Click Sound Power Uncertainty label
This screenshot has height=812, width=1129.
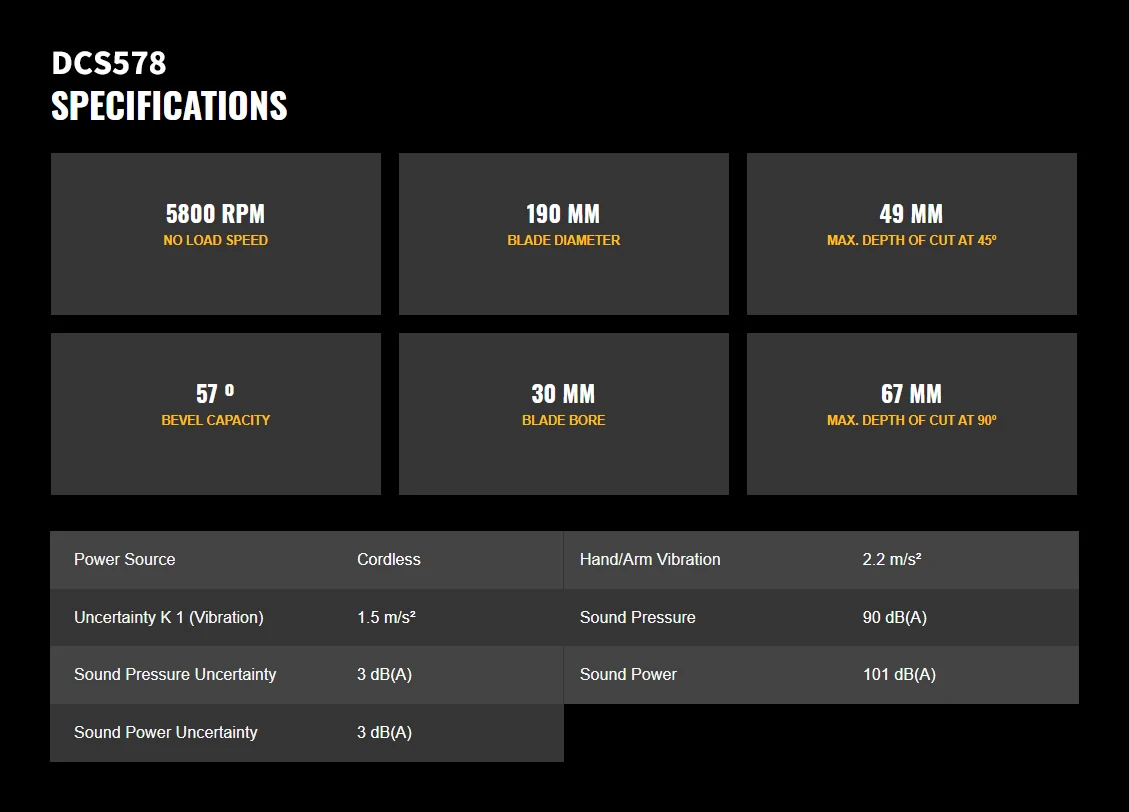166,733
